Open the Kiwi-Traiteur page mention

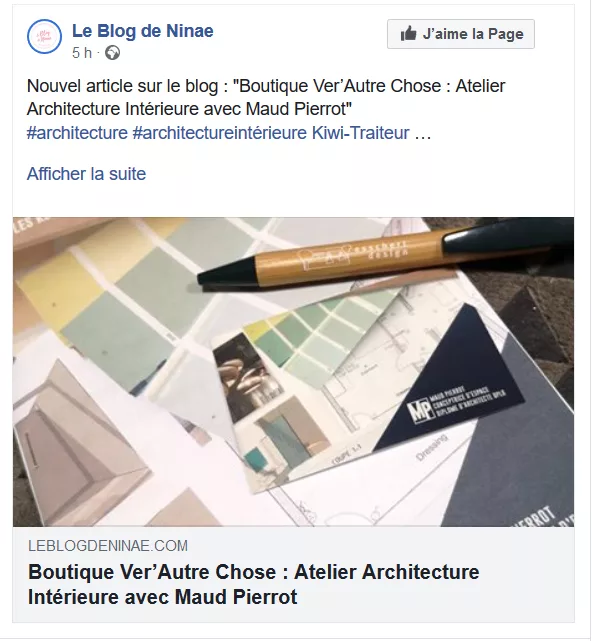tap(360, 133)
